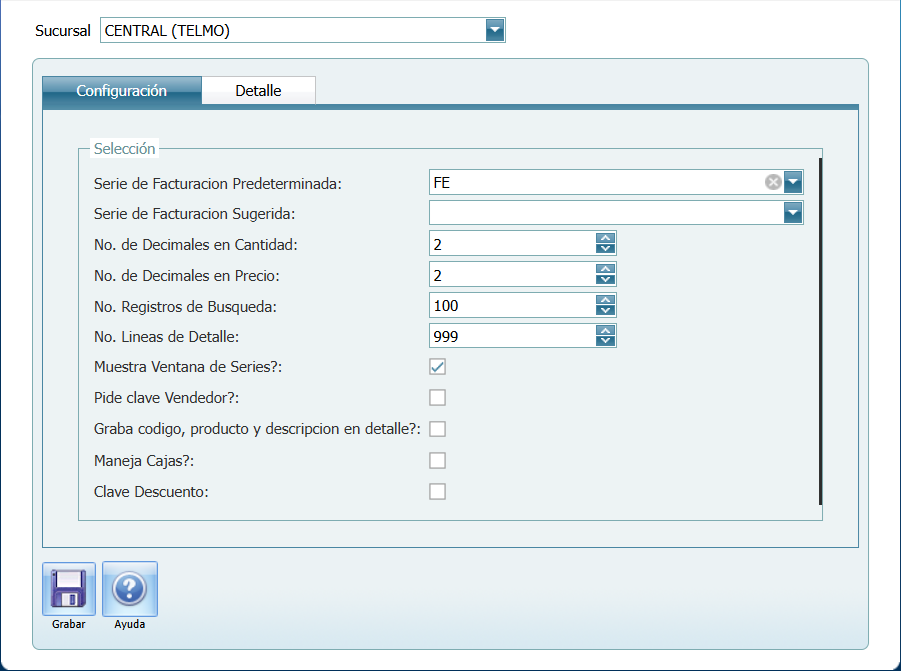Viewport: 901px width, 671px height.
Task: Select the Configuración tab
Action: tap(121, 90)
